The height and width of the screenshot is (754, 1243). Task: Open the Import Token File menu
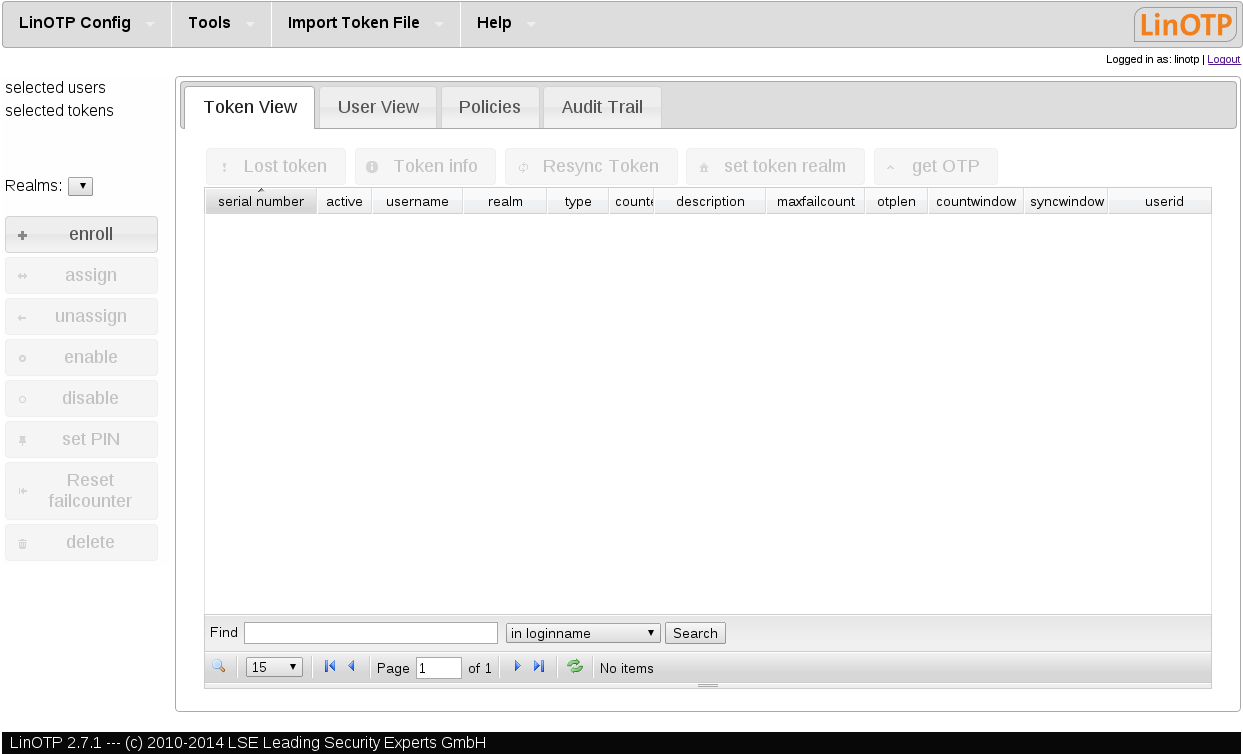[x=365, y=23]
